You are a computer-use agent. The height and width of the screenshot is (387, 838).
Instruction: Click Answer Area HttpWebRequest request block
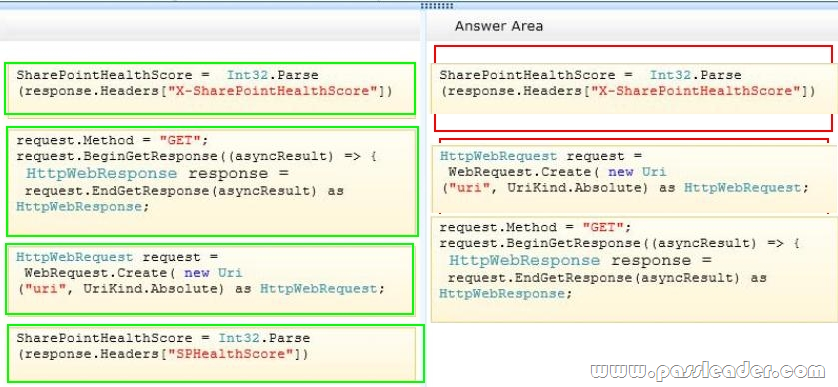tap(634, 179)
